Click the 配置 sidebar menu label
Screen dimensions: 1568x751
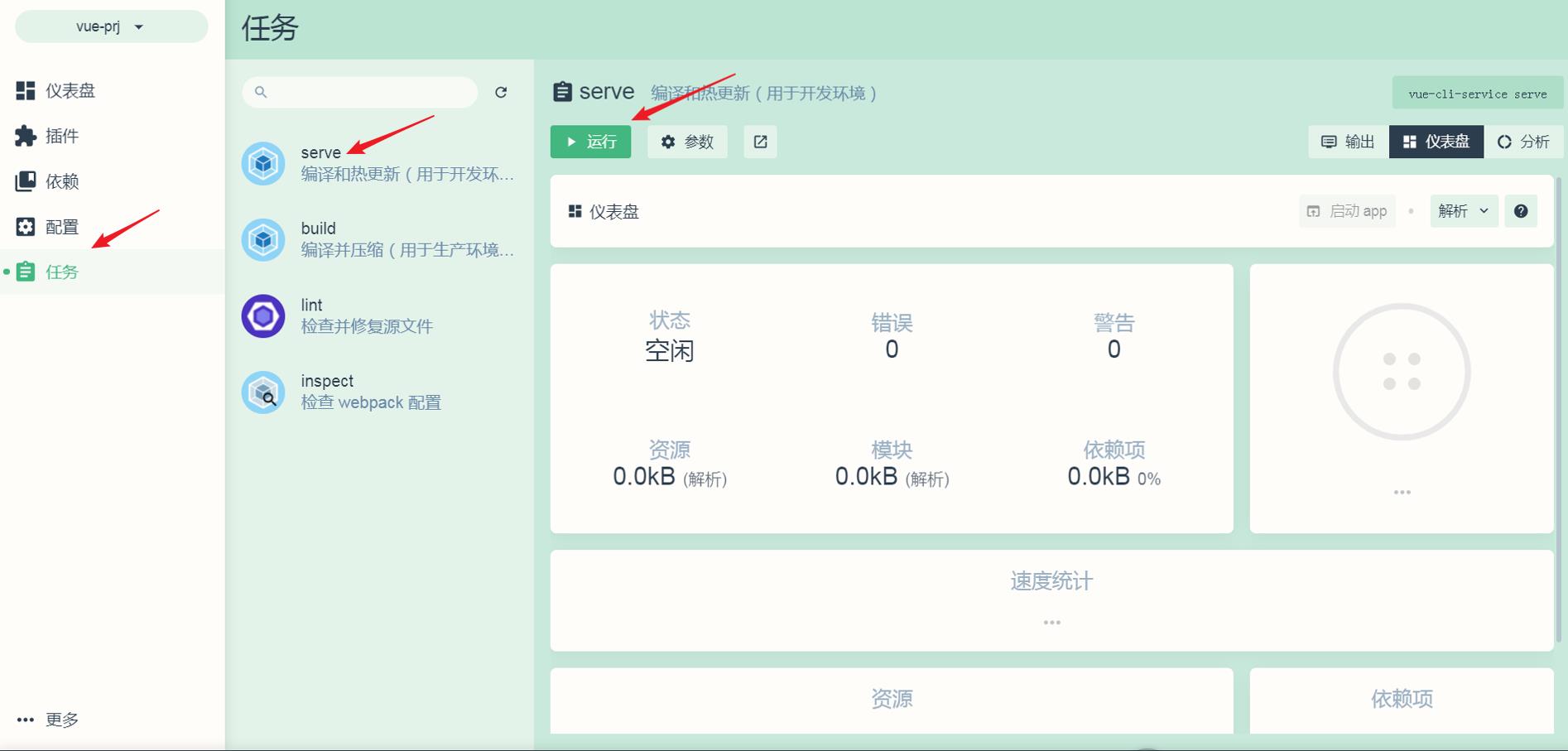[62, 226]
